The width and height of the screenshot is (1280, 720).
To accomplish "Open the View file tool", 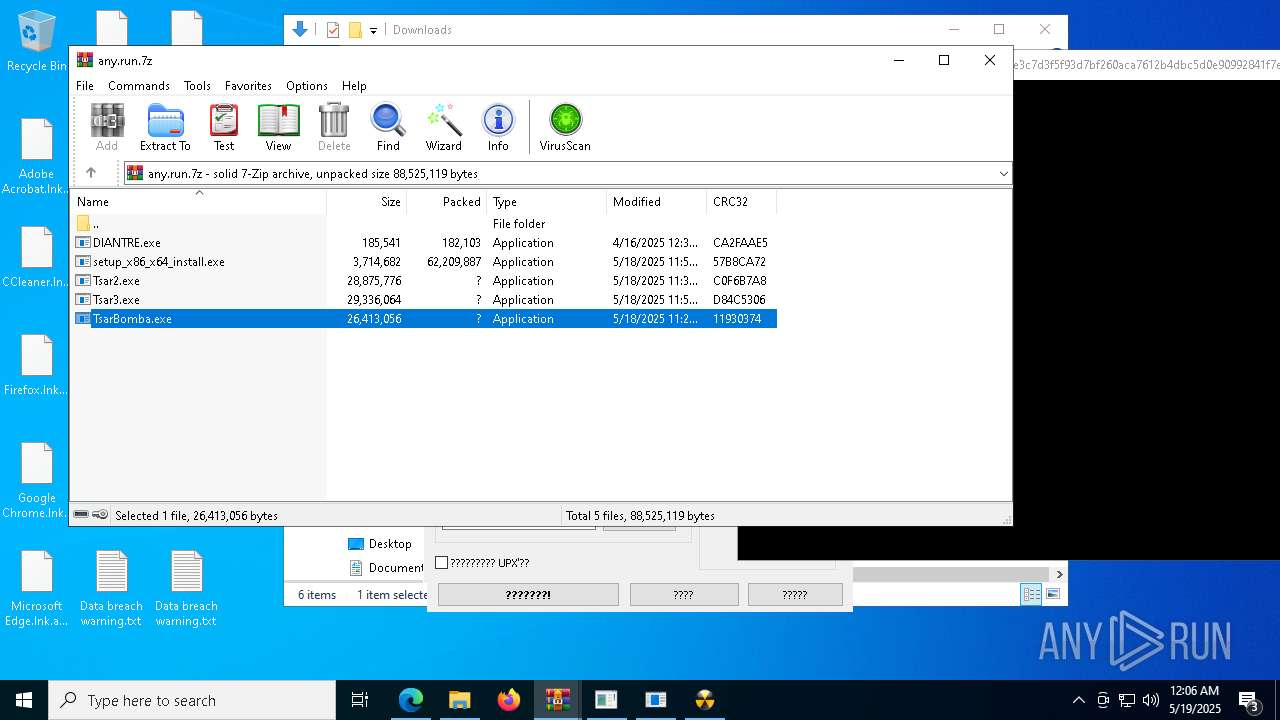I will pyautogui.click(x=278, y=127).
